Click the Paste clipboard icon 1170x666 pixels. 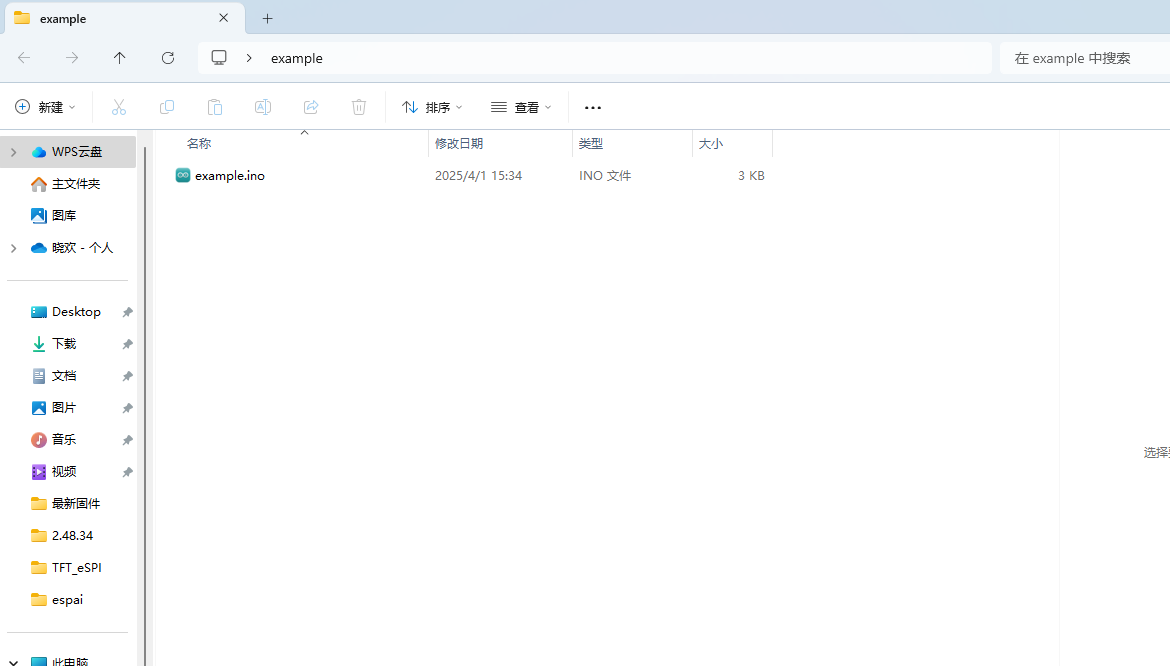[215, 107]
